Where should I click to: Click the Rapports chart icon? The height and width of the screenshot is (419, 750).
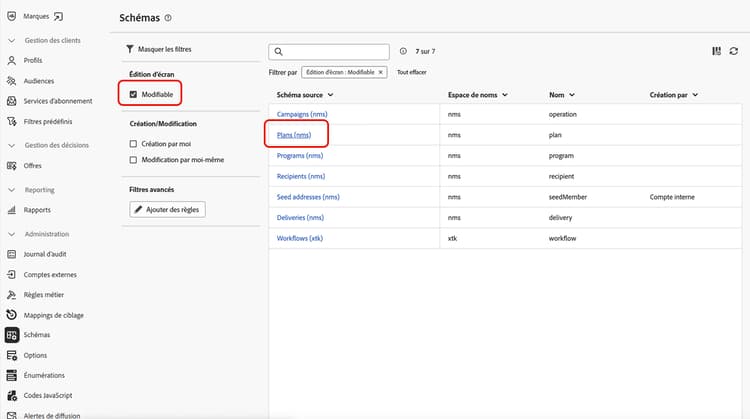click(x=12, y=210)
